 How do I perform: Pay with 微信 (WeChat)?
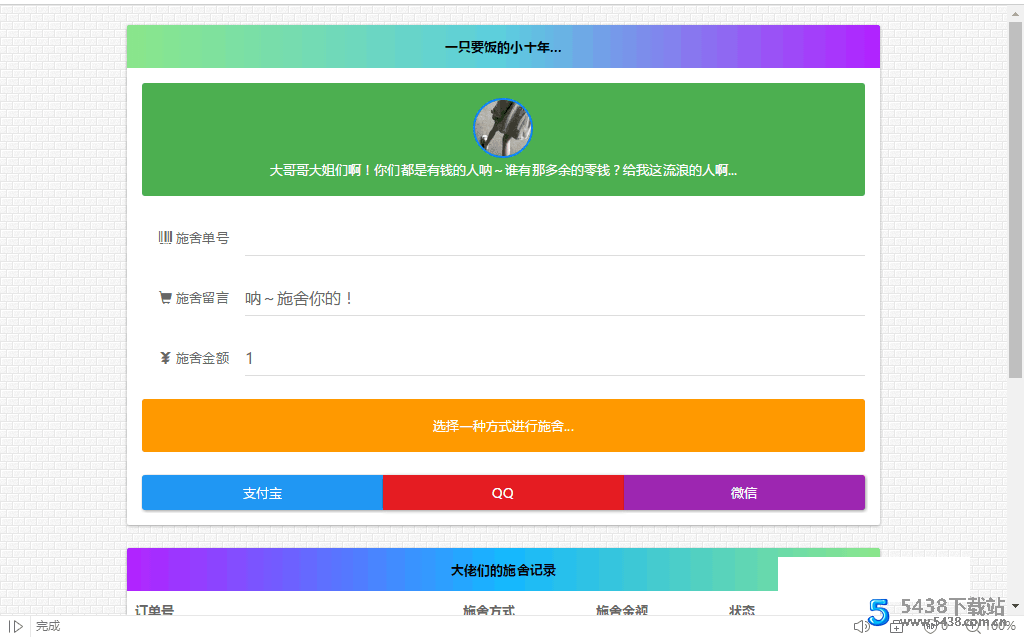coord(744,492)
